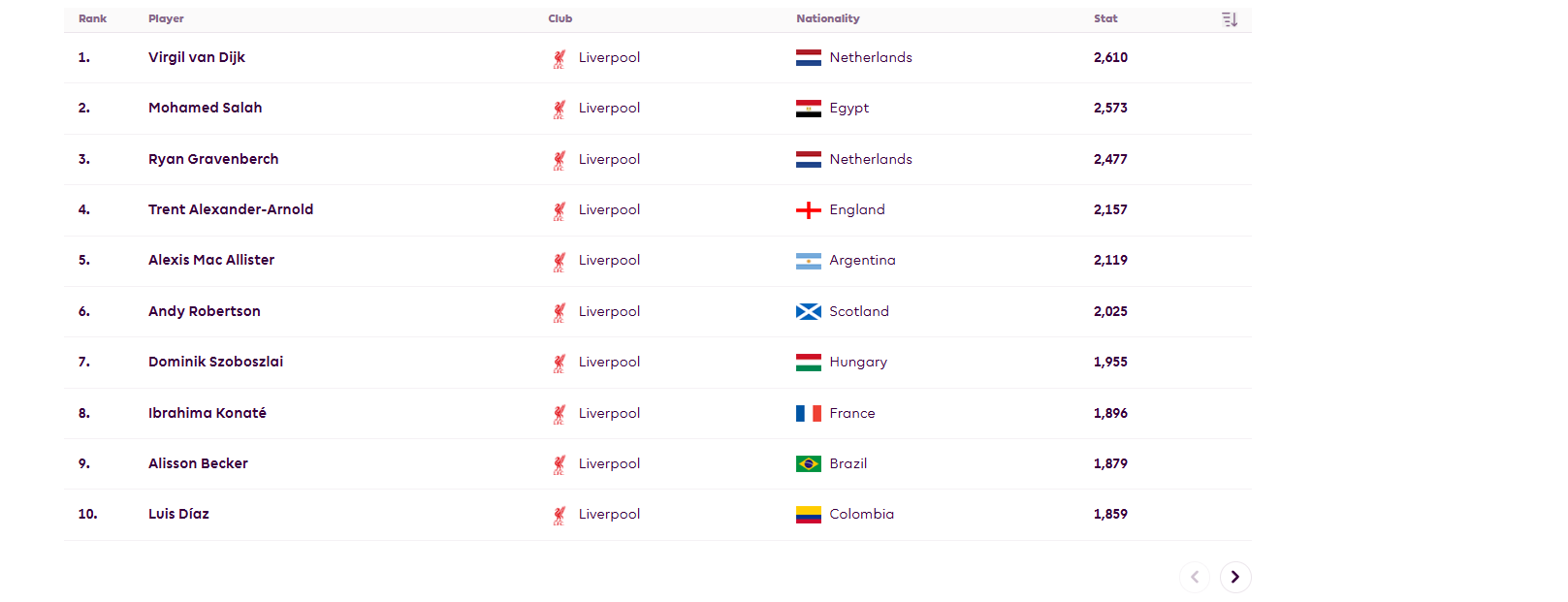Click Colombia flag in Luis Díaz row

click(809, 515)
